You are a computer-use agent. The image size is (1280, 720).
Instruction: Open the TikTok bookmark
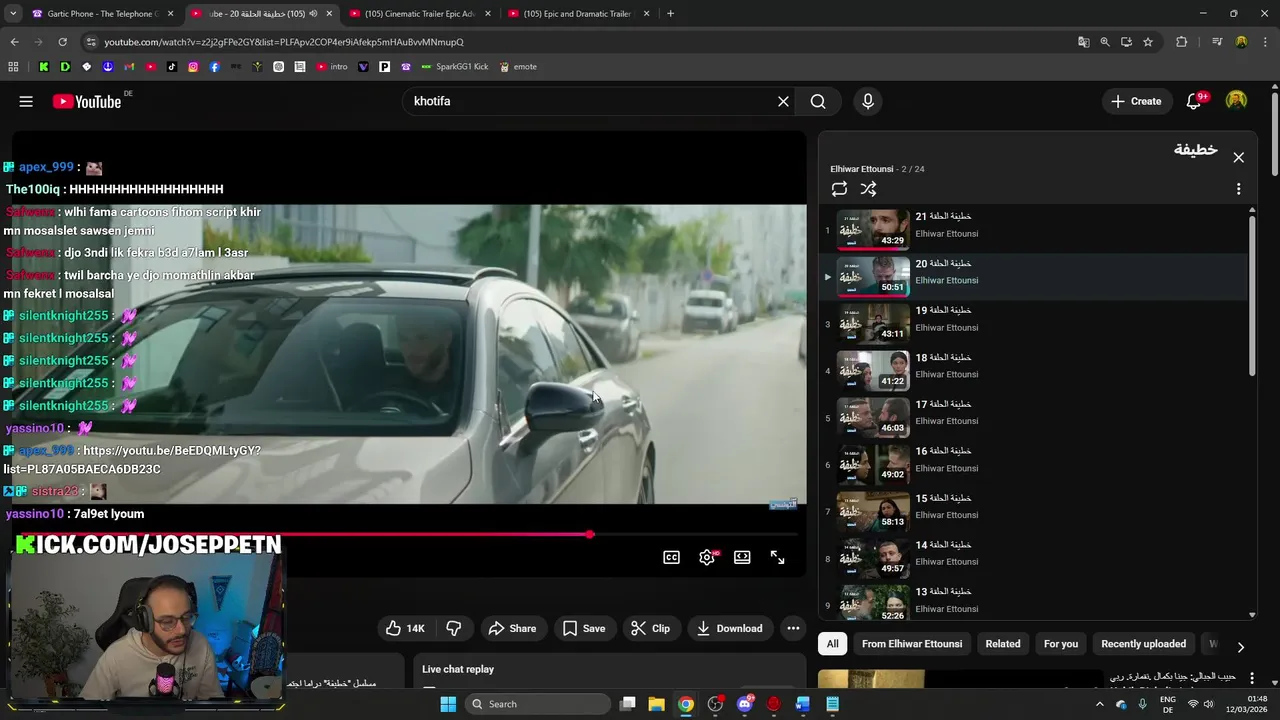pyautogui.click(x=172, y=67)
